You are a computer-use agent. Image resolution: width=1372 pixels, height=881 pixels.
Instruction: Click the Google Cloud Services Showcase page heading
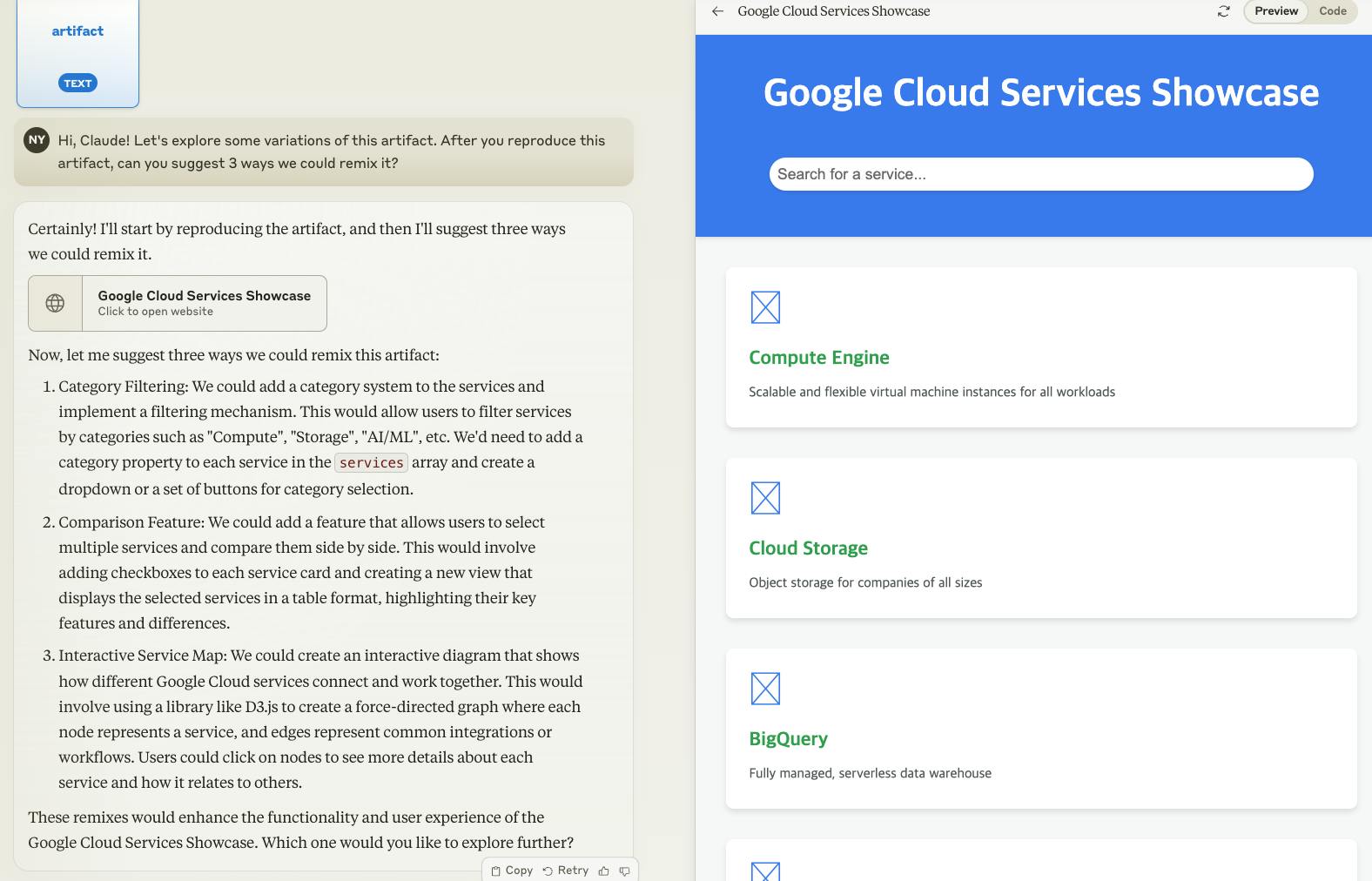pos(1040,92)
